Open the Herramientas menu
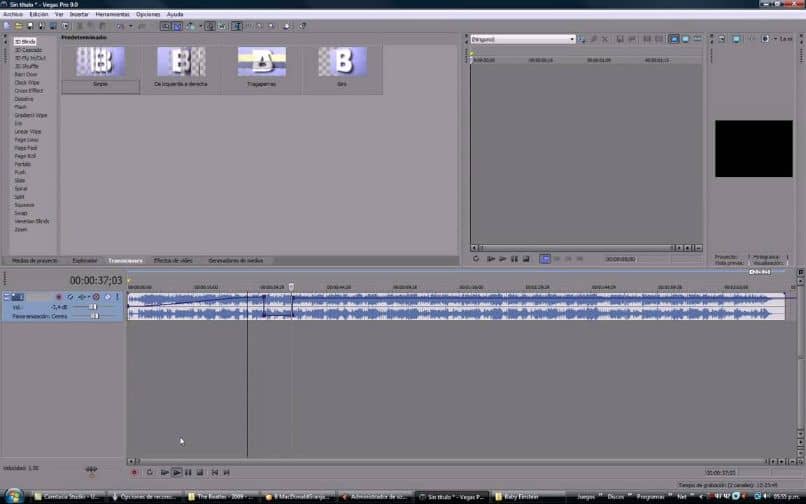 113,14
